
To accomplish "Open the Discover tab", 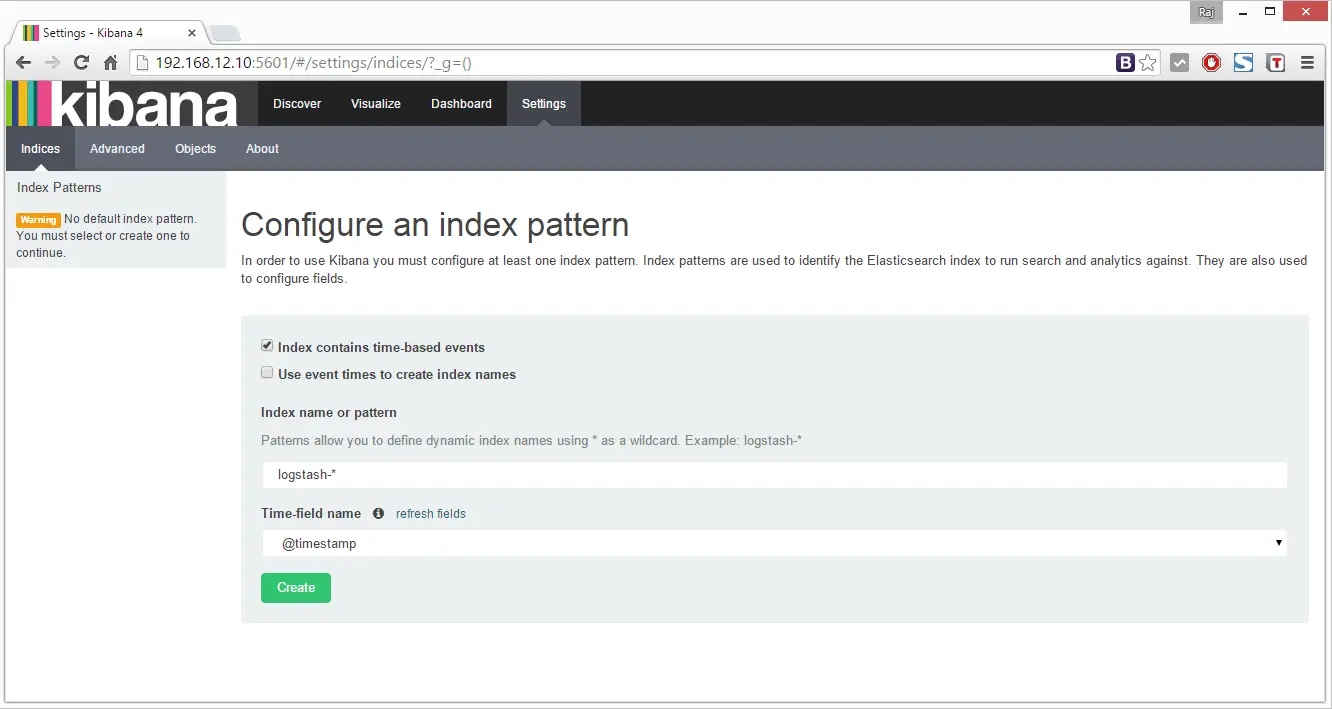I will tap(297, 104).
